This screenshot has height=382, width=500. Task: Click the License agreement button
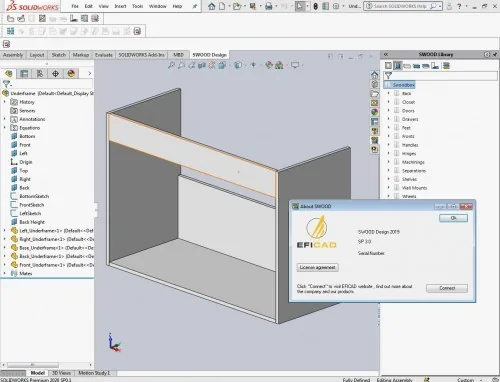tap(317, 267)
